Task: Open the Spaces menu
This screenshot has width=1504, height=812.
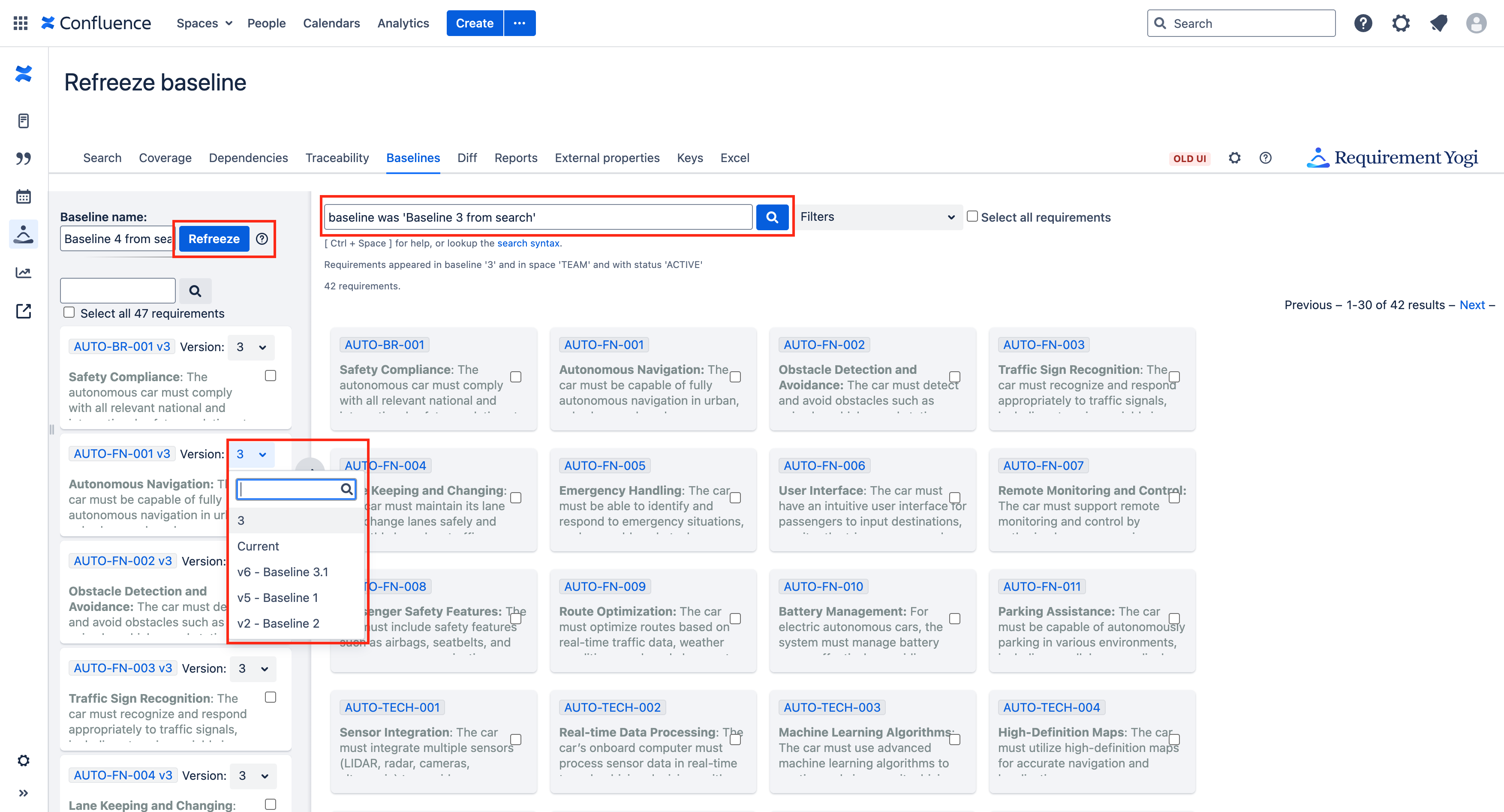Action: [x=204, y=23]
